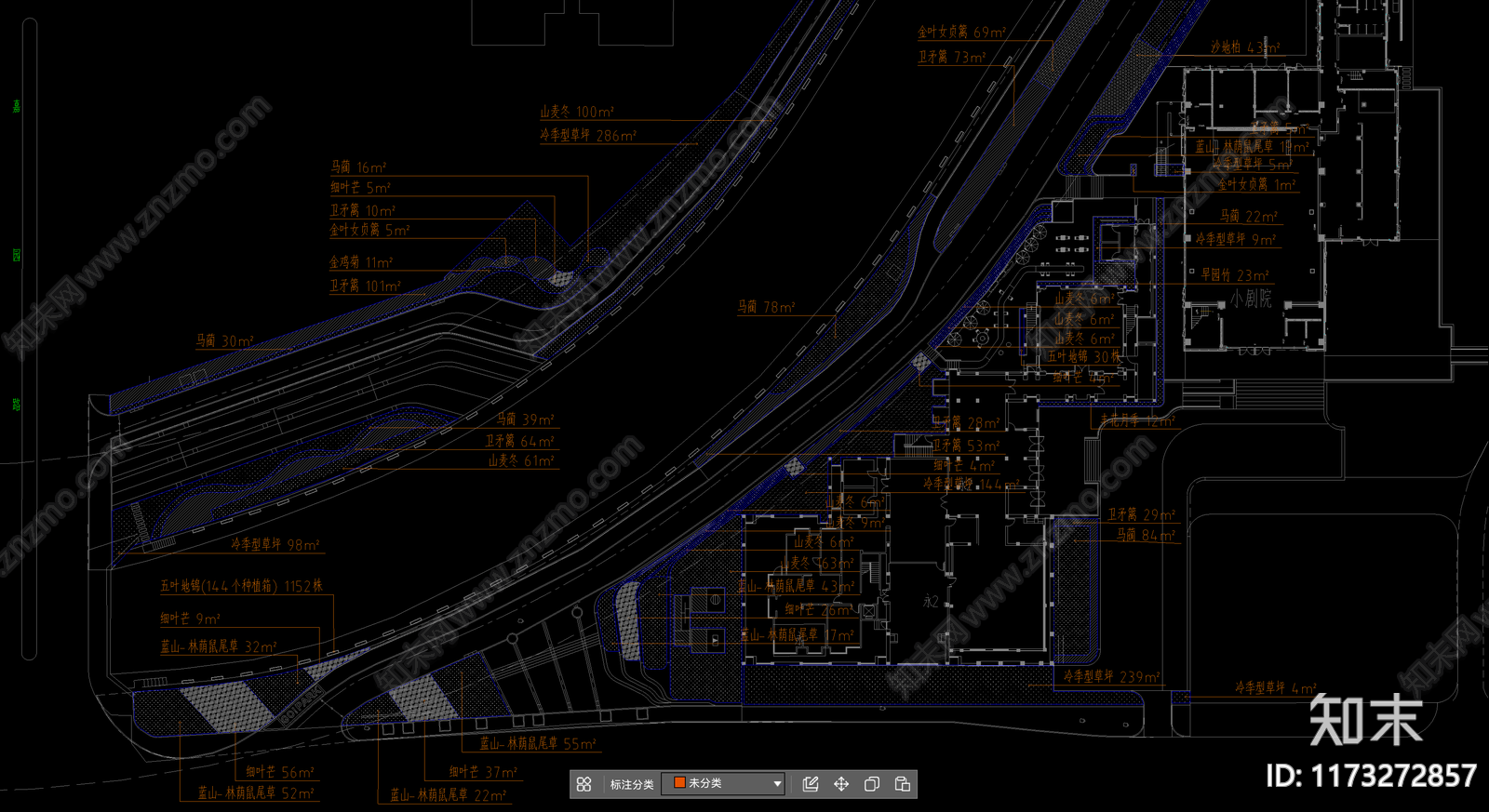This screenshot has width=1489, height=812.
Task: Click the 早园竹 23m² label
Action: tap(1235, 275)
